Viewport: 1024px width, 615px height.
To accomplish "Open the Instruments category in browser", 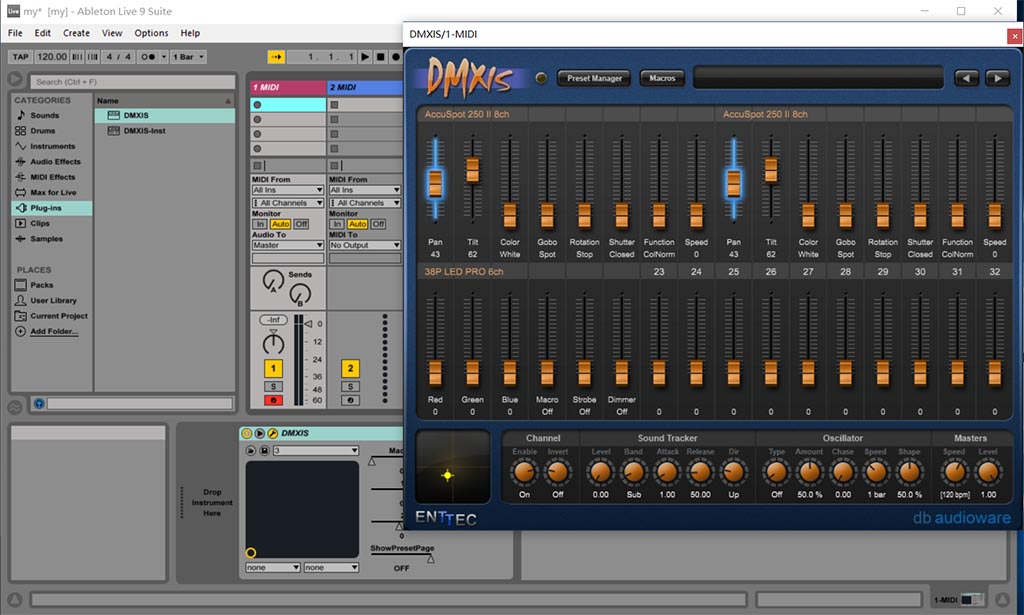I will tap(52, 146).
